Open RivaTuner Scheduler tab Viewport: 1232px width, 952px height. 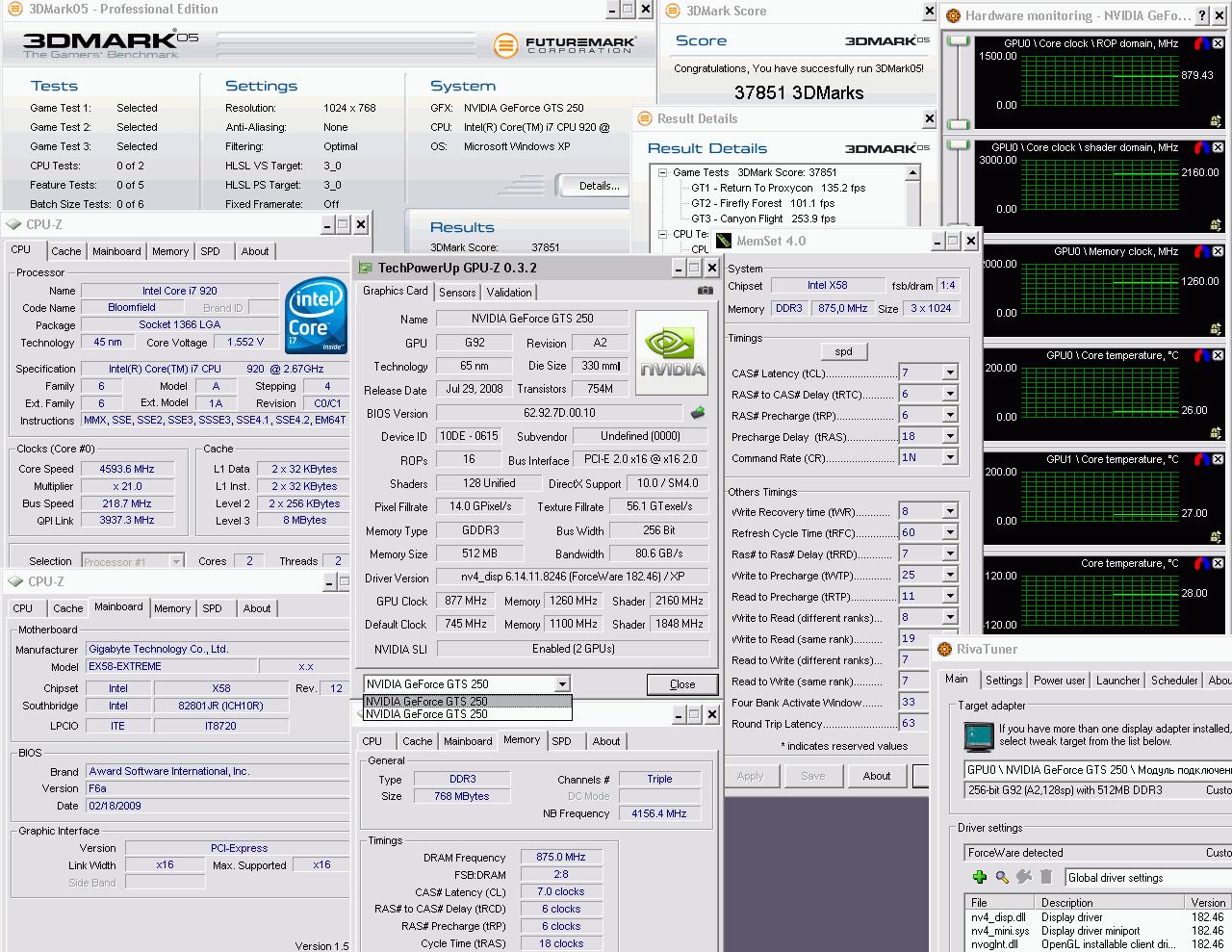(1174, 681)
